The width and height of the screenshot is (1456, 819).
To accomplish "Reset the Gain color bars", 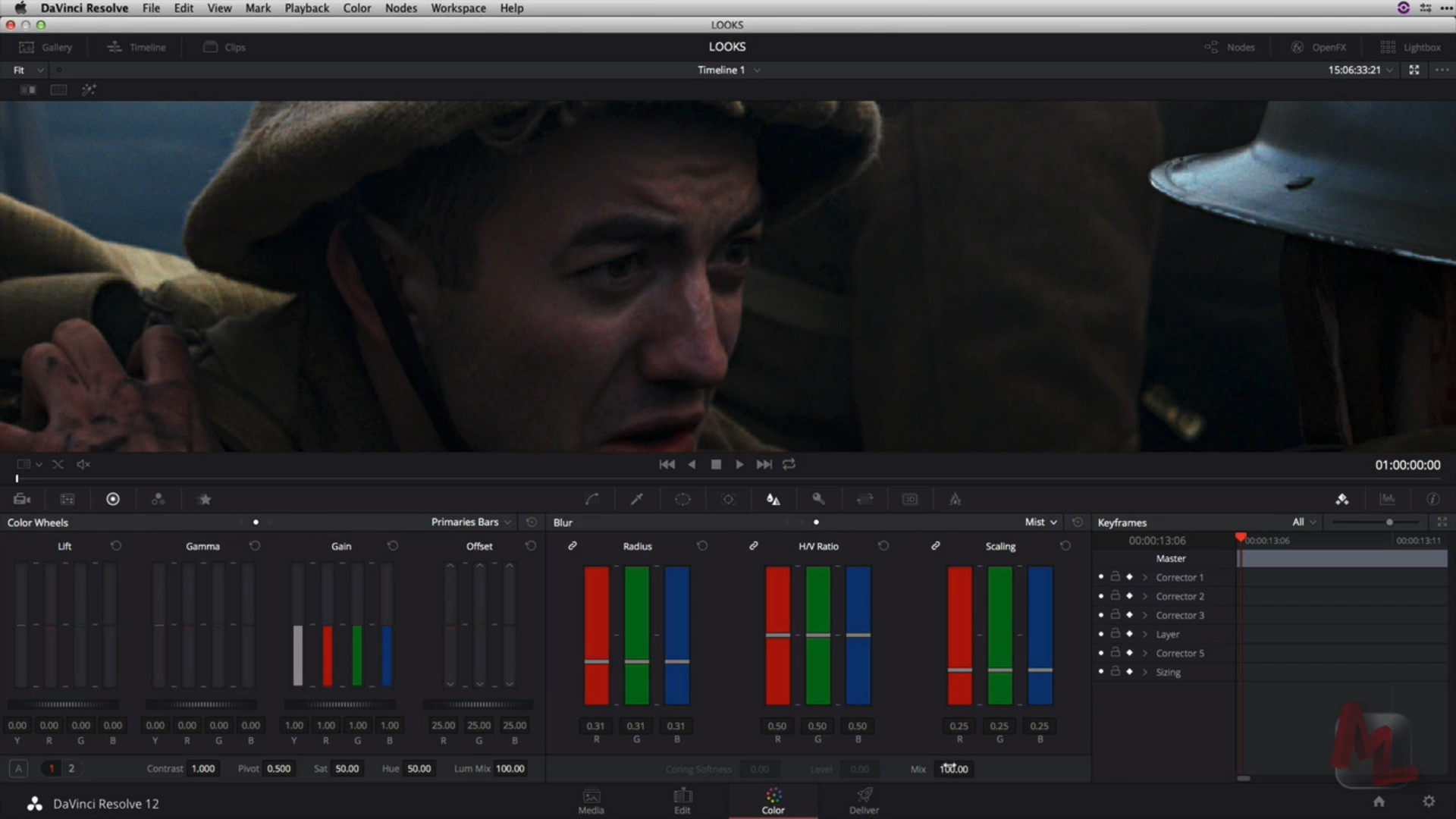I will coord(393,546).
